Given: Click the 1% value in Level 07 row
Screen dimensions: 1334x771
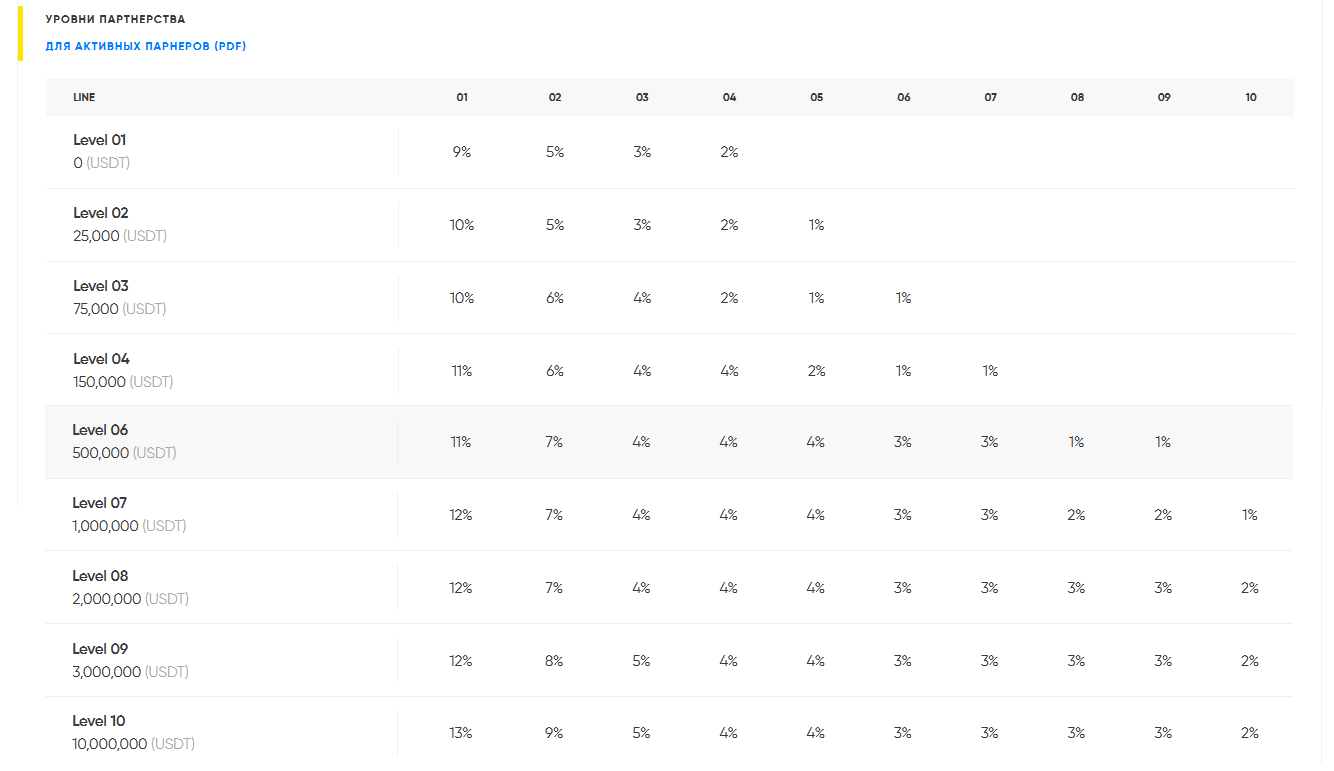Looking at the screenshot, I should pyautogui.click(x=1250, y=515).
